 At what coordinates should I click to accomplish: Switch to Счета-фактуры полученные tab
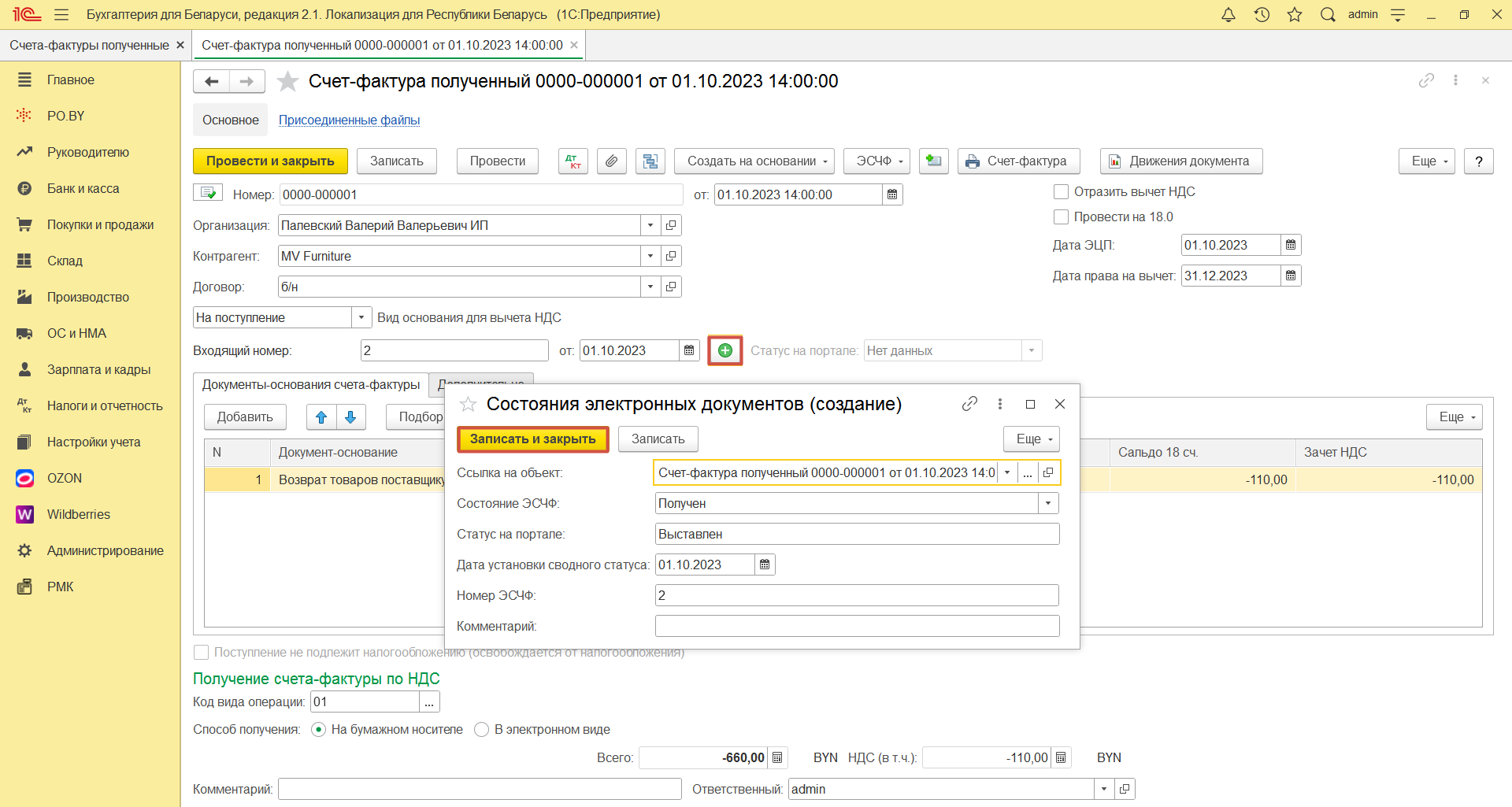click(89, 45)
